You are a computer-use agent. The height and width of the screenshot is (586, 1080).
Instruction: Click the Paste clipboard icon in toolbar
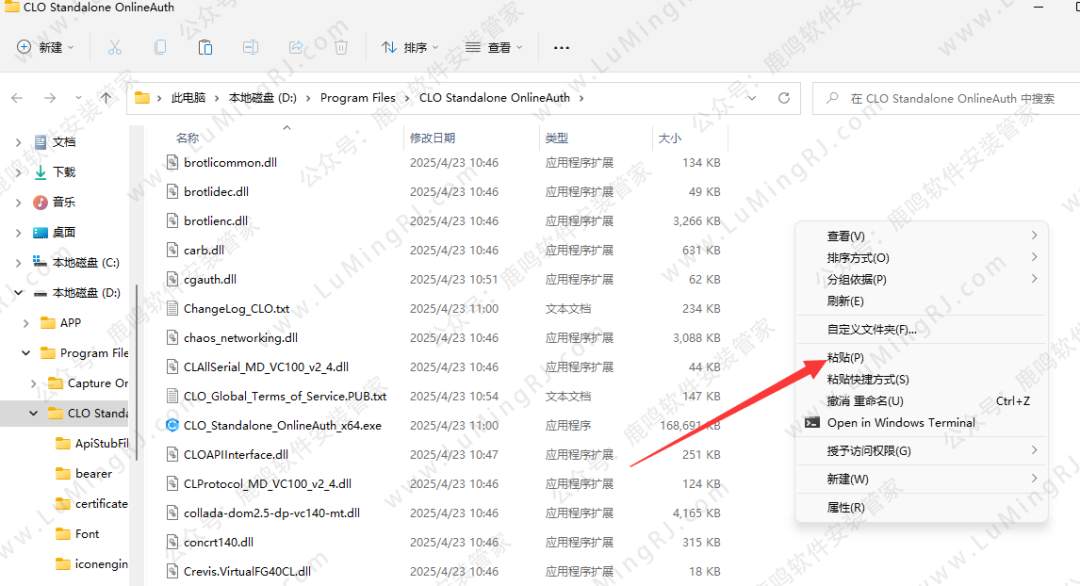[205, 47]
